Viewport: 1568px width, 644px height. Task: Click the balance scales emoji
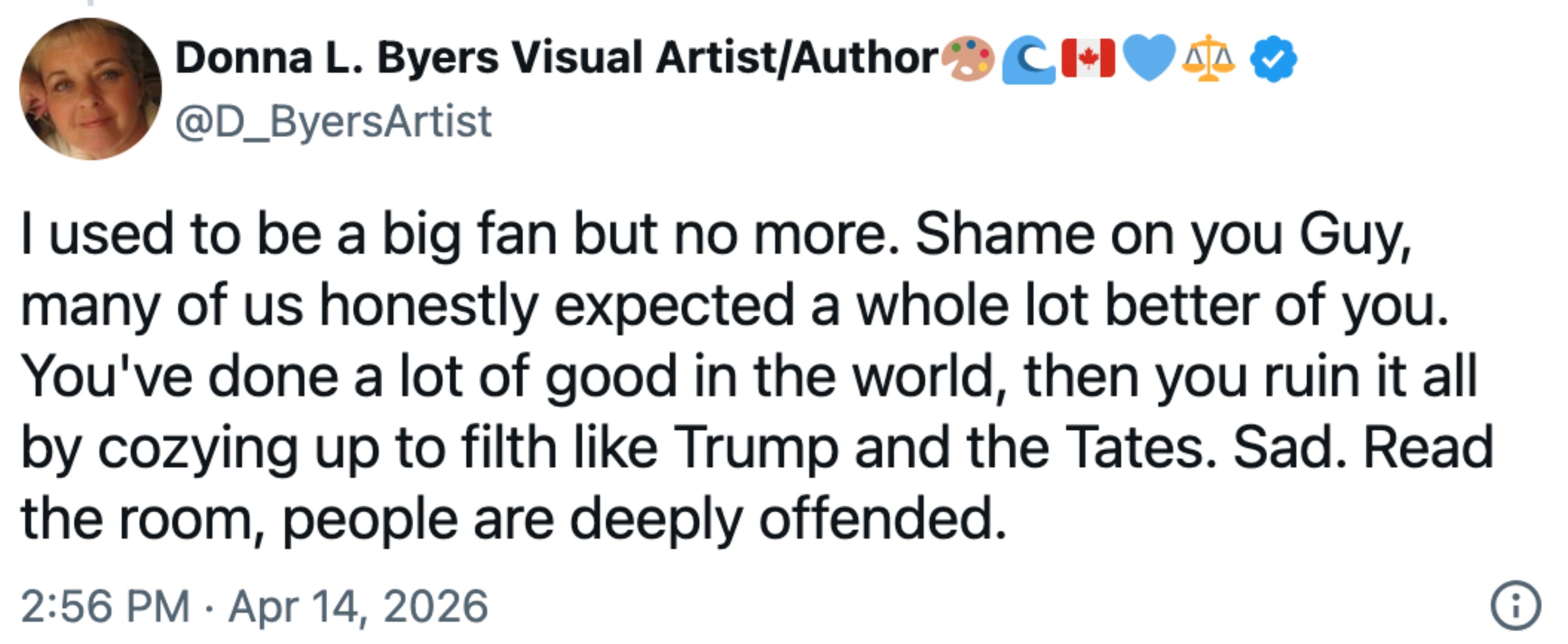(x=1208, y=58)
